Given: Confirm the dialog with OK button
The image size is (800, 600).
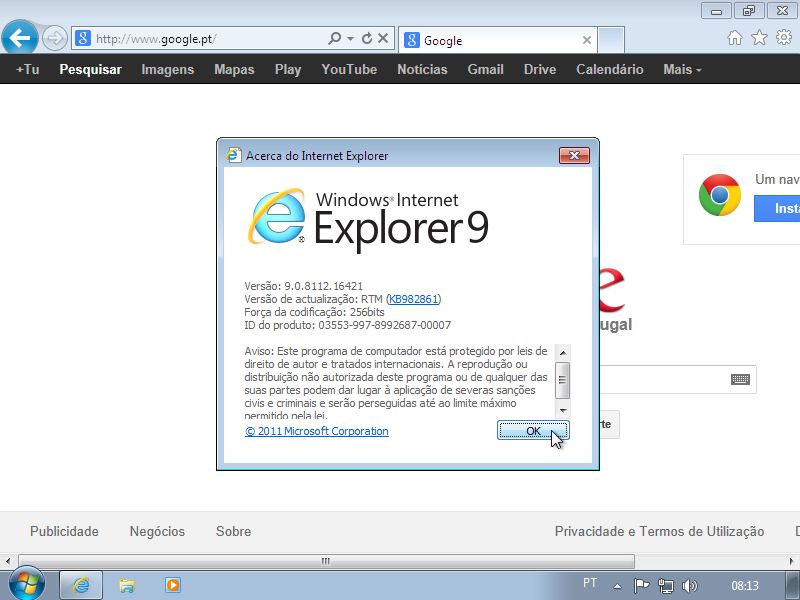Looking at the screenshot, I should coord(533,431).
